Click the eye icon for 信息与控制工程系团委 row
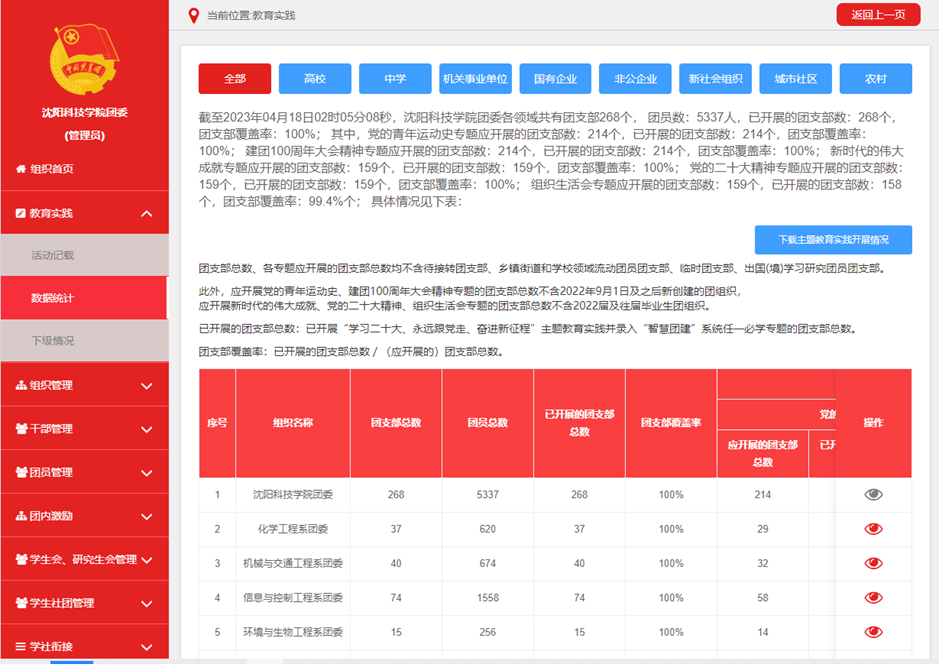This screenshot has height=664, width=939. 873,598
